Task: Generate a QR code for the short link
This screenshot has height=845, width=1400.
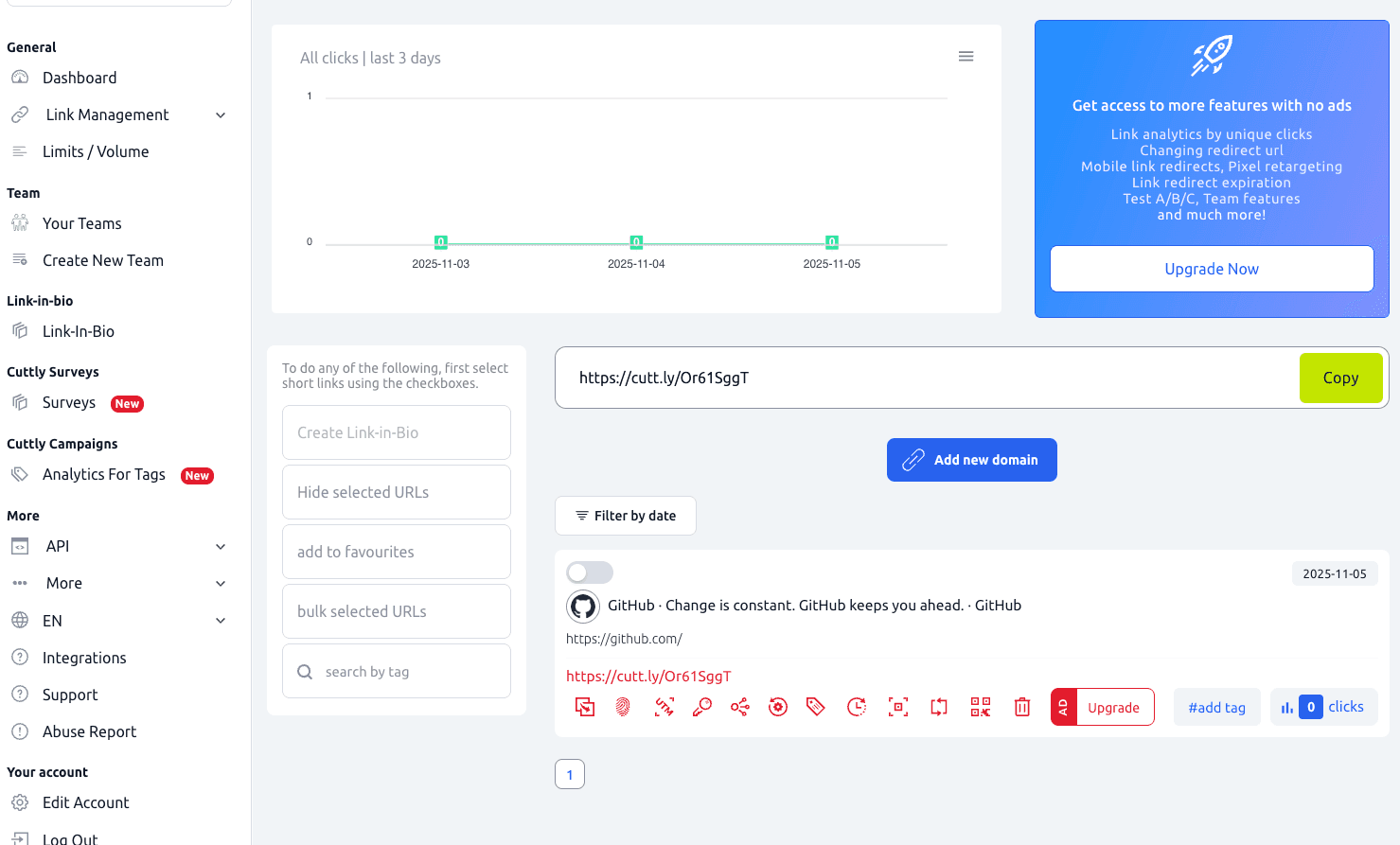Action: tap(980, 707)
